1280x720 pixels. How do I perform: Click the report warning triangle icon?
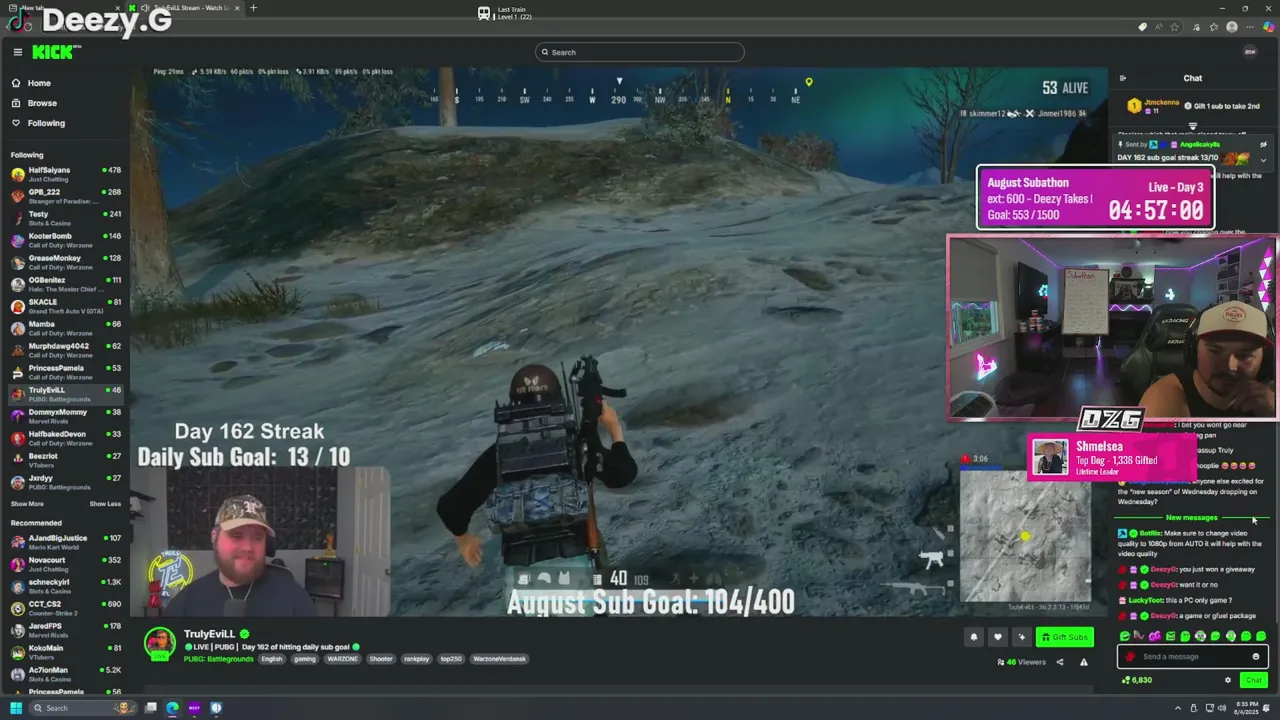1083,662
